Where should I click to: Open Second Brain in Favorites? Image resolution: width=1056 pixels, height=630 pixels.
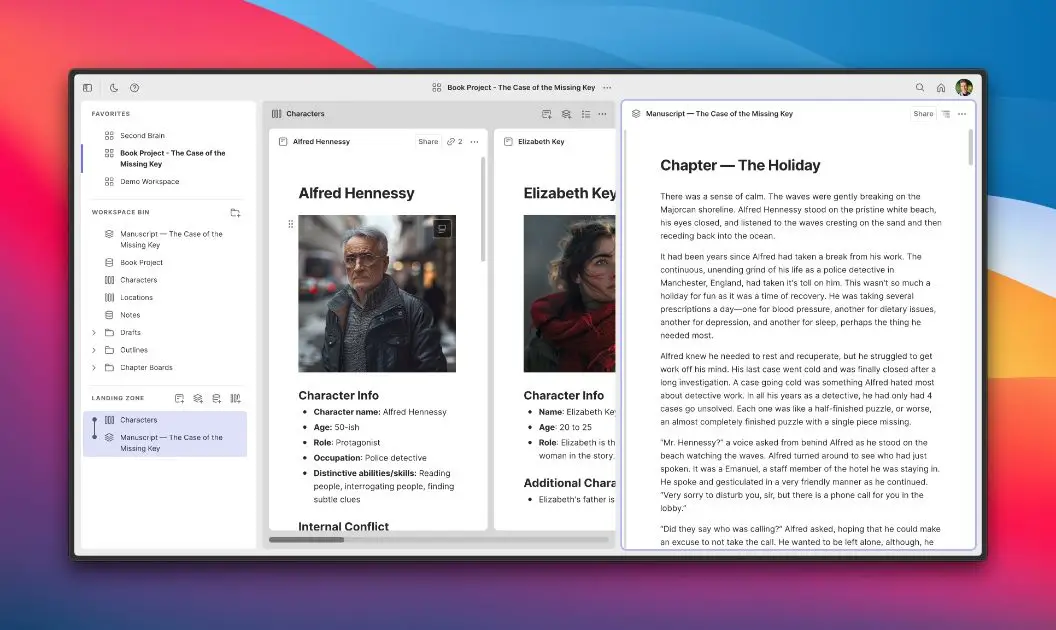coord(142,136)
